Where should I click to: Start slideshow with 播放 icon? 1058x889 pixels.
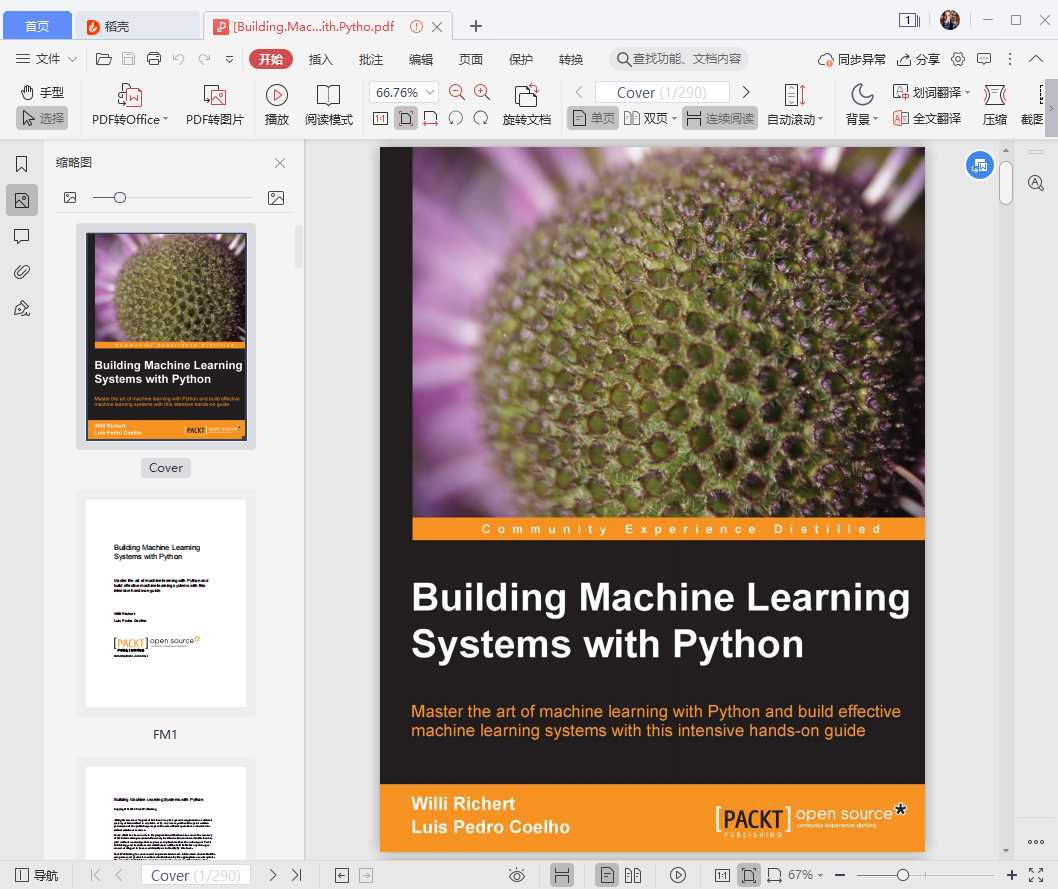click(x=277, y=105)
